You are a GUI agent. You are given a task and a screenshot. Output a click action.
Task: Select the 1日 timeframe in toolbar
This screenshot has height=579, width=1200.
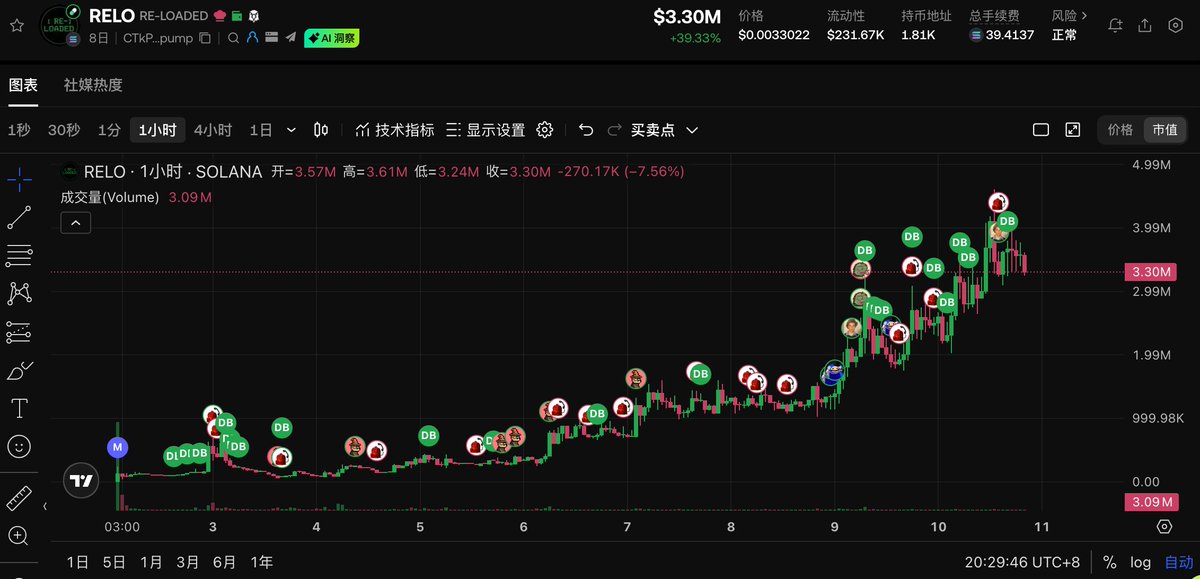pyautogui.click(x=261, y=130)
